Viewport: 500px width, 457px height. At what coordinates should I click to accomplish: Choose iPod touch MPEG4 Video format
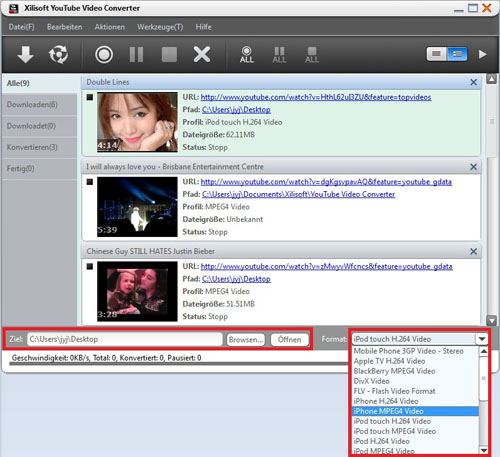click(x=415, y=431)
